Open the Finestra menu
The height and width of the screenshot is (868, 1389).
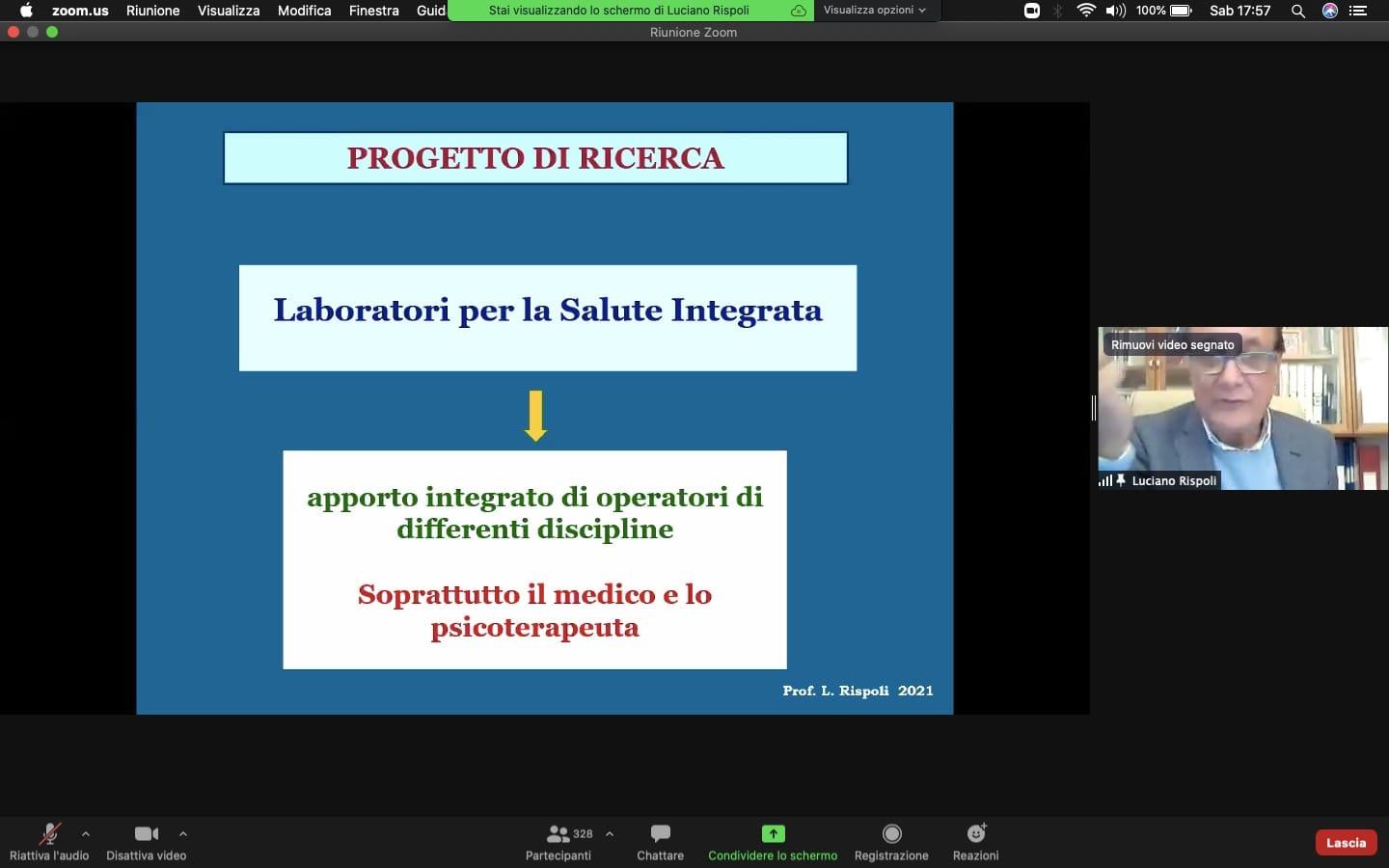(x=374, y=11)
